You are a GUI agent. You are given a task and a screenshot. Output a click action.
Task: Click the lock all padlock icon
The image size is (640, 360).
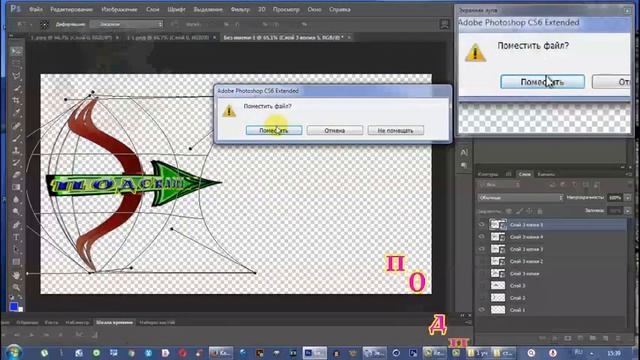coord(540,211)
